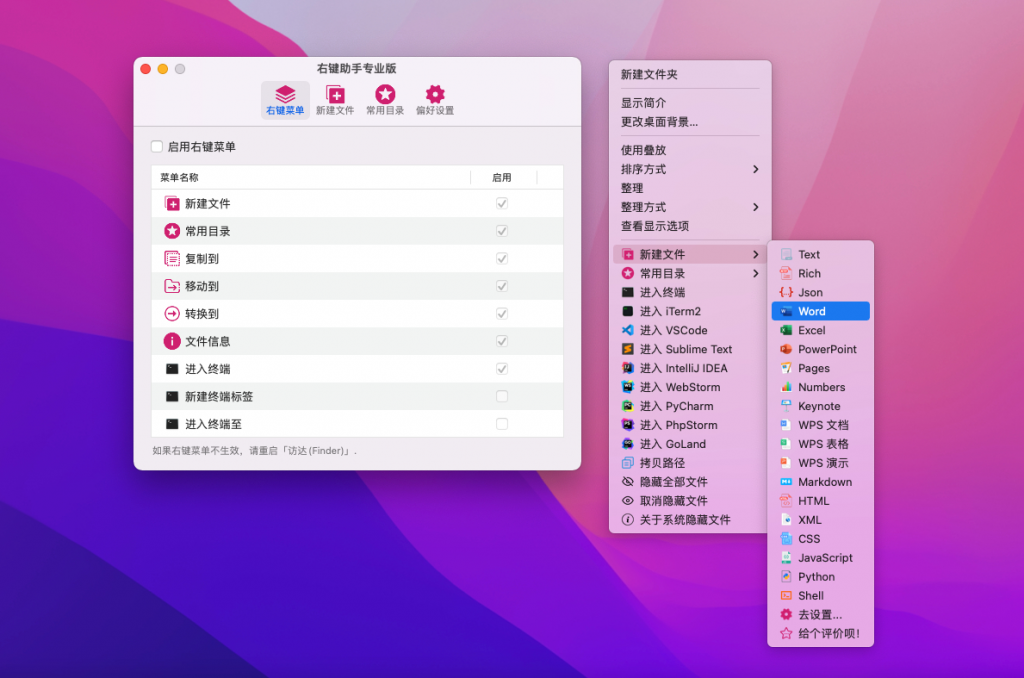1024x678 pixels.
Task: Enable the 启用右键菜单 checkbox
Action: coord(156,145)
